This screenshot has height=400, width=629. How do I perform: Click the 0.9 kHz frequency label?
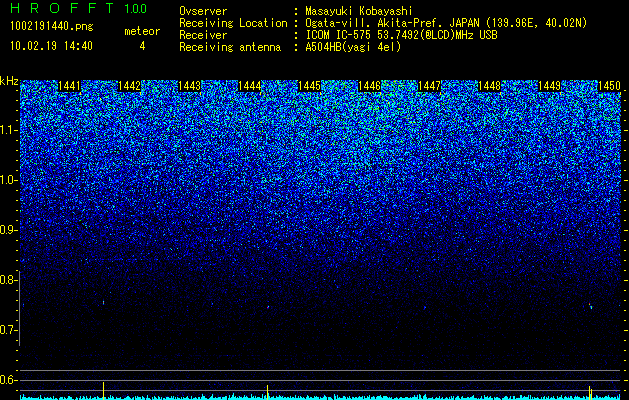pos(8,230)
